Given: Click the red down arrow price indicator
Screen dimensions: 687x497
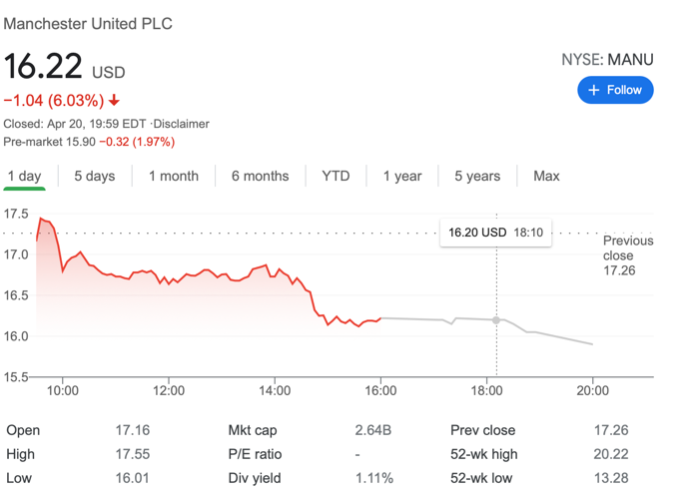Looking at the screenshot, I should [115, 100].
